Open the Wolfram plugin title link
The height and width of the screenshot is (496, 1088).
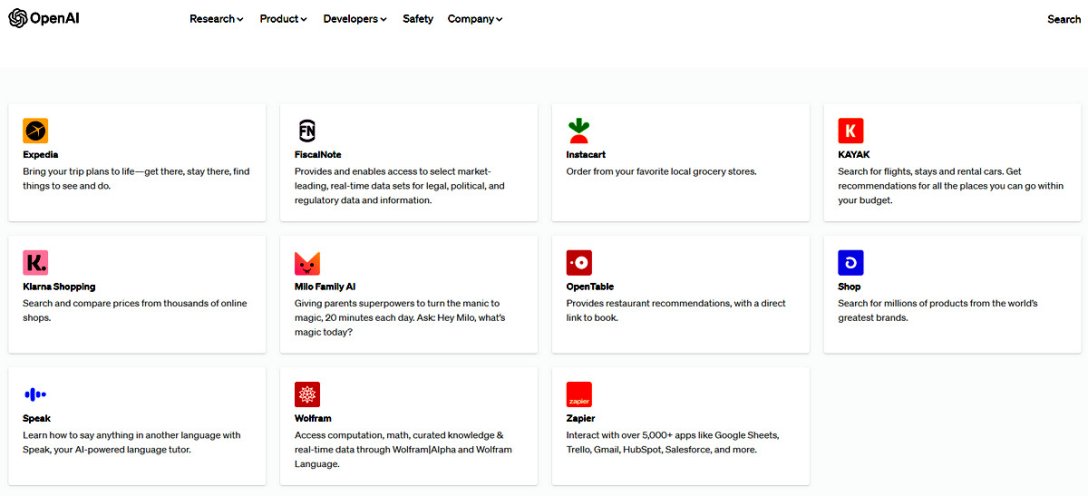click(x=313, y=419)
